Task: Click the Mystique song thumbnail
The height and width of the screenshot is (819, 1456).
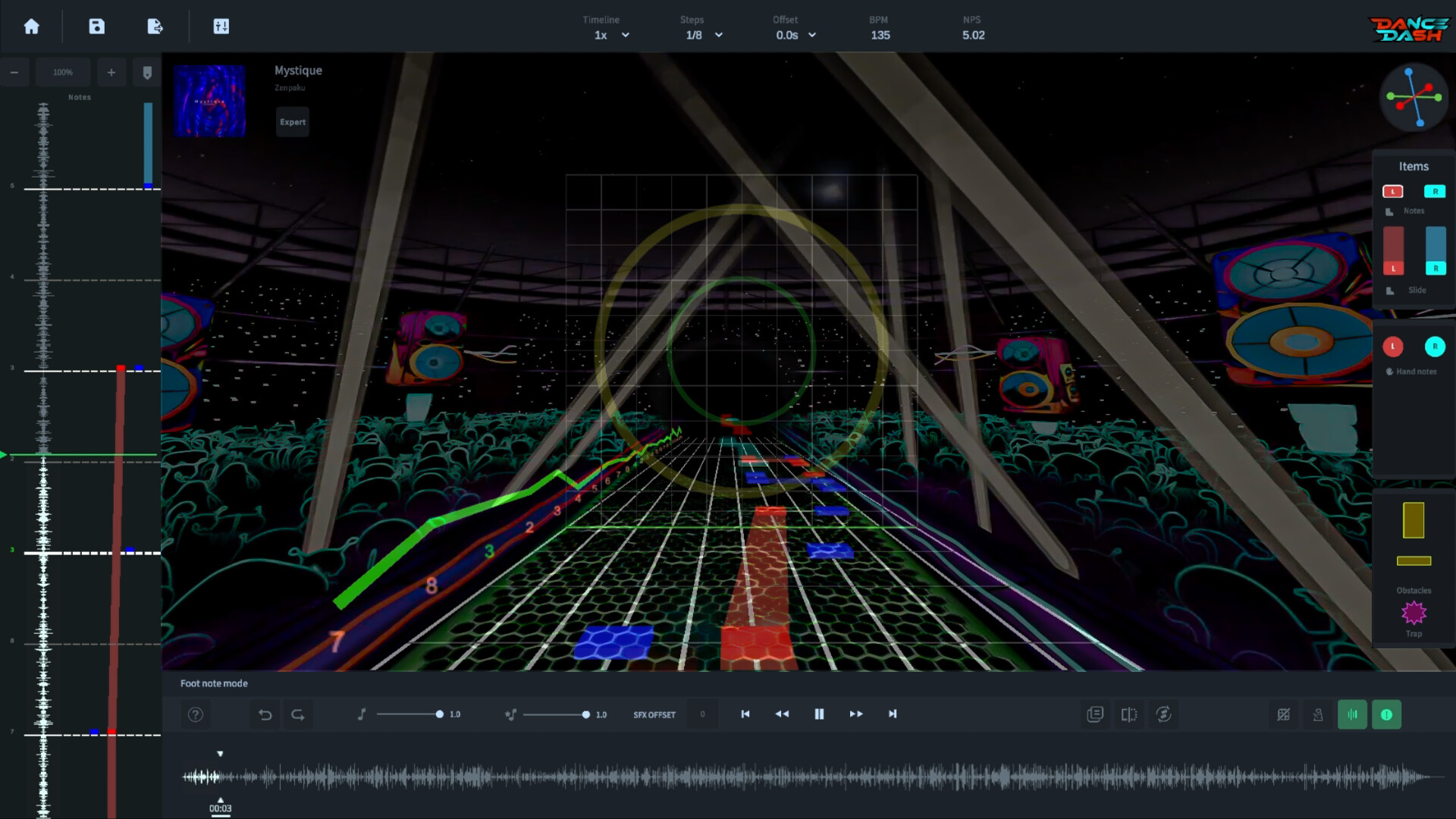Action: (209, 99)
